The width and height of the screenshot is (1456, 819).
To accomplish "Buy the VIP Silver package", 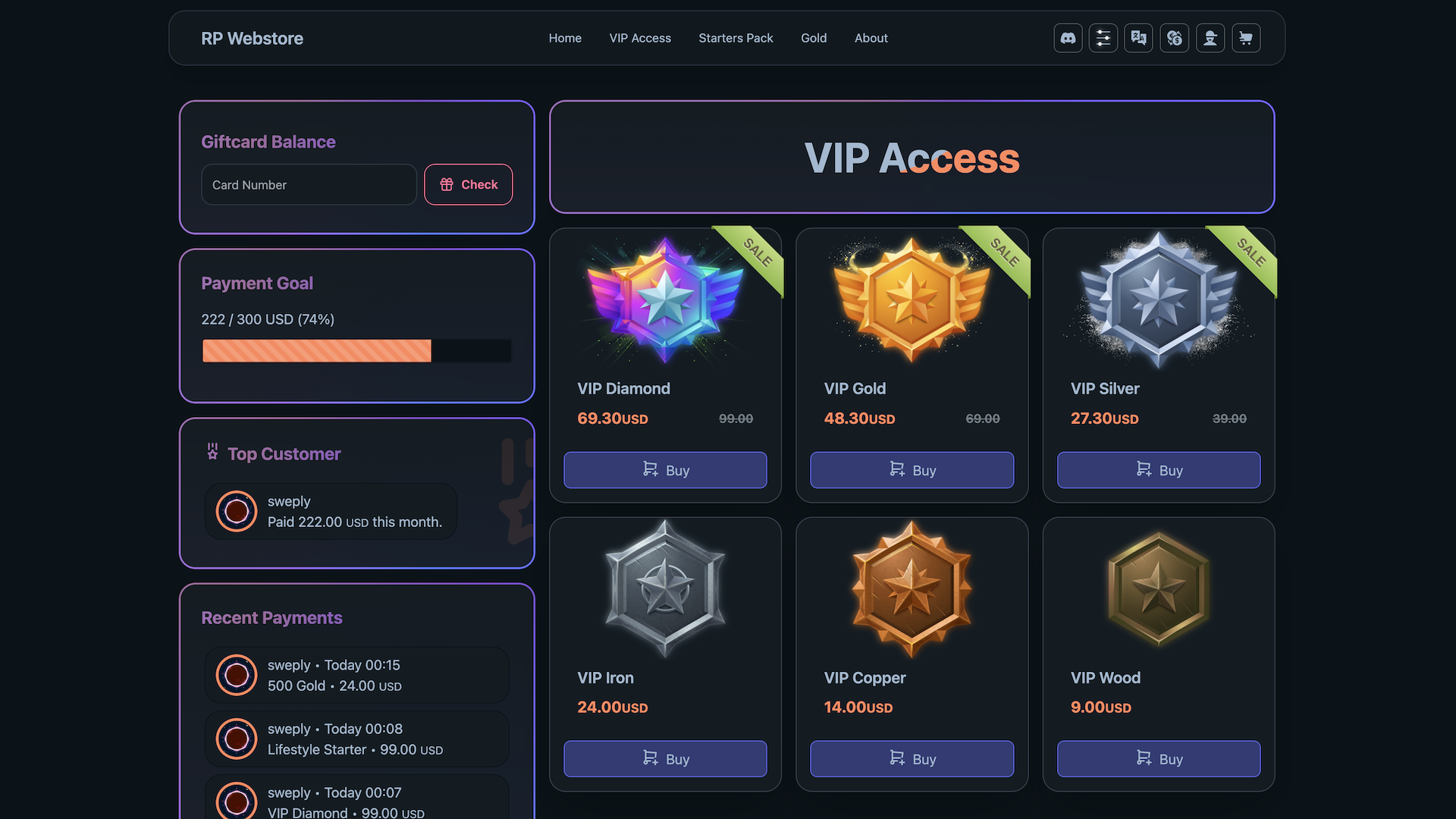I will tap(1159, 470).
